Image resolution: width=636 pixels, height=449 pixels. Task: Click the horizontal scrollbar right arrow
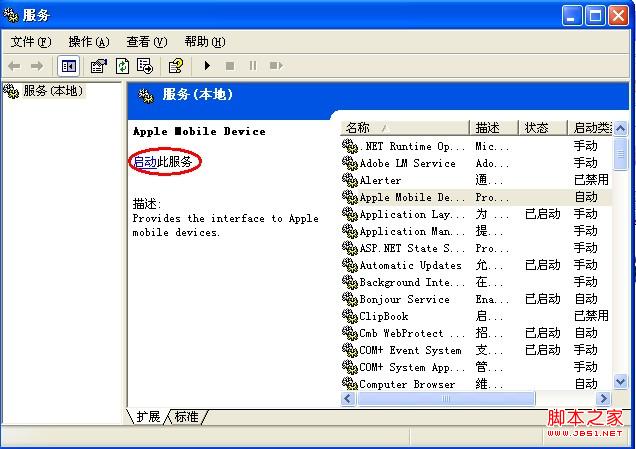pos(604,398)
